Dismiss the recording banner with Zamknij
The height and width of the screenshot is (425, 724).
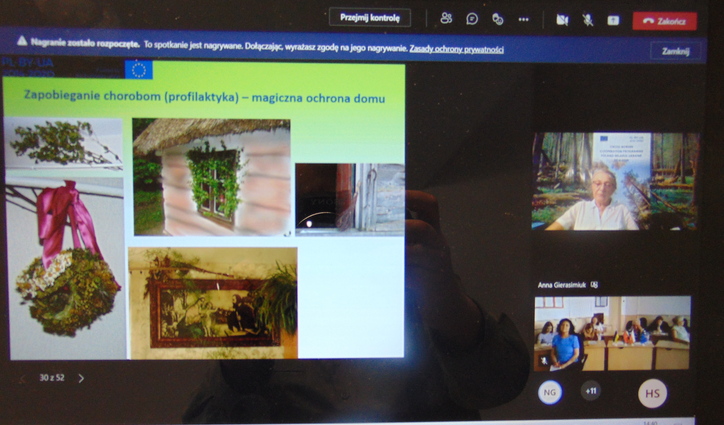[675, 50]
